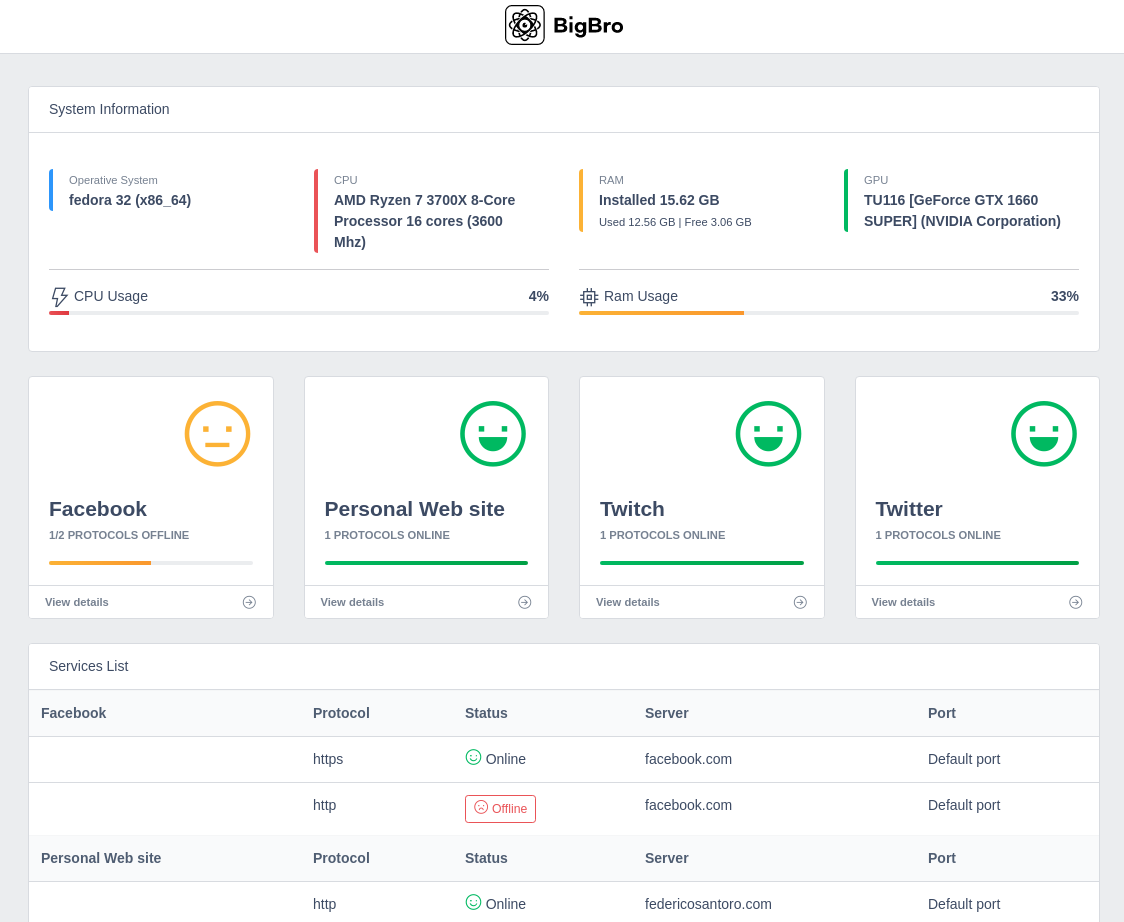Click the Services List header
Image resolution: width=1124 pixels, height=922 pixels.
pyautogui.click(x=88, y=666)
